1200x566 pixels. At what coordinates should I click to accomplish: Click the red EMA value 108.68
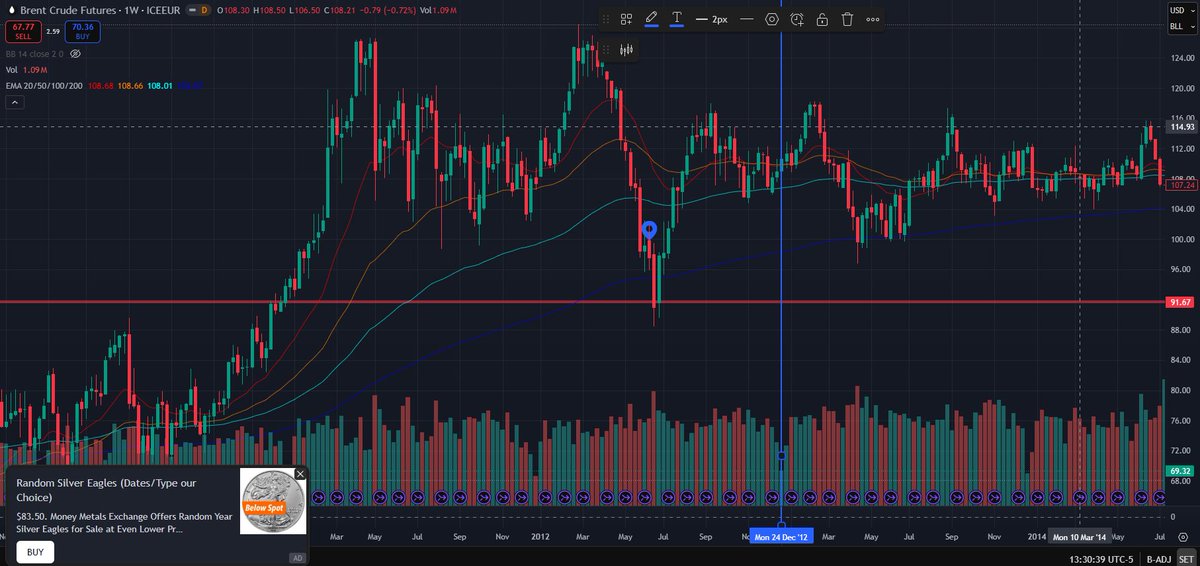pyautogui.click(x=102, y=86)
